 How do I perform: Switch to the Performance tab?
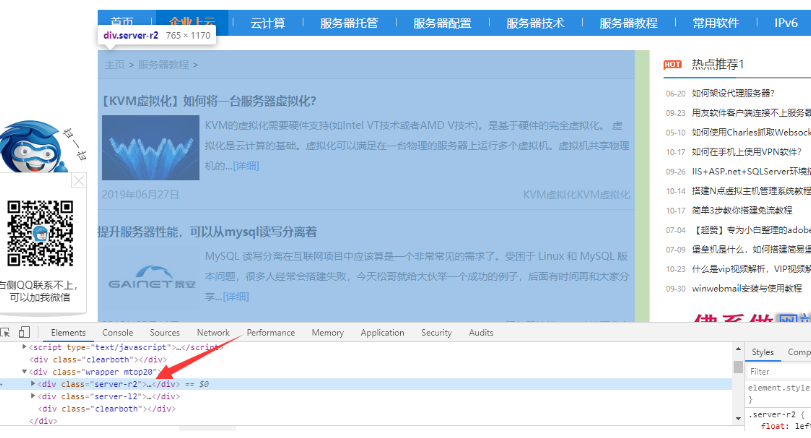(x=271, y=333)
